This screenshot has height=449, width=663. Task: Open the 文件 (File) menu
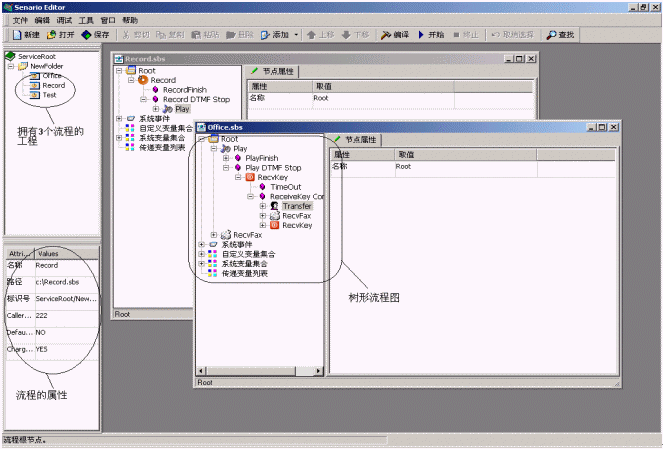point(20,20)
